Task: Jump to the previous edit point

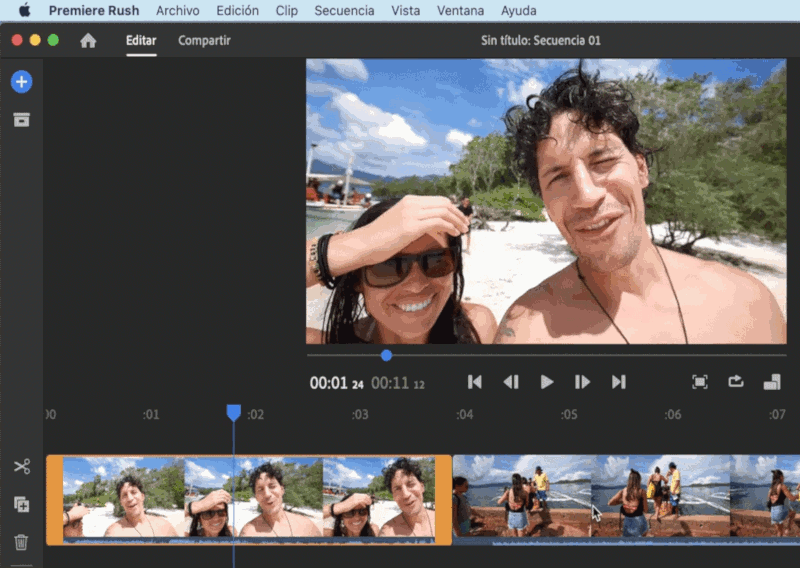Action: (475, 382)
